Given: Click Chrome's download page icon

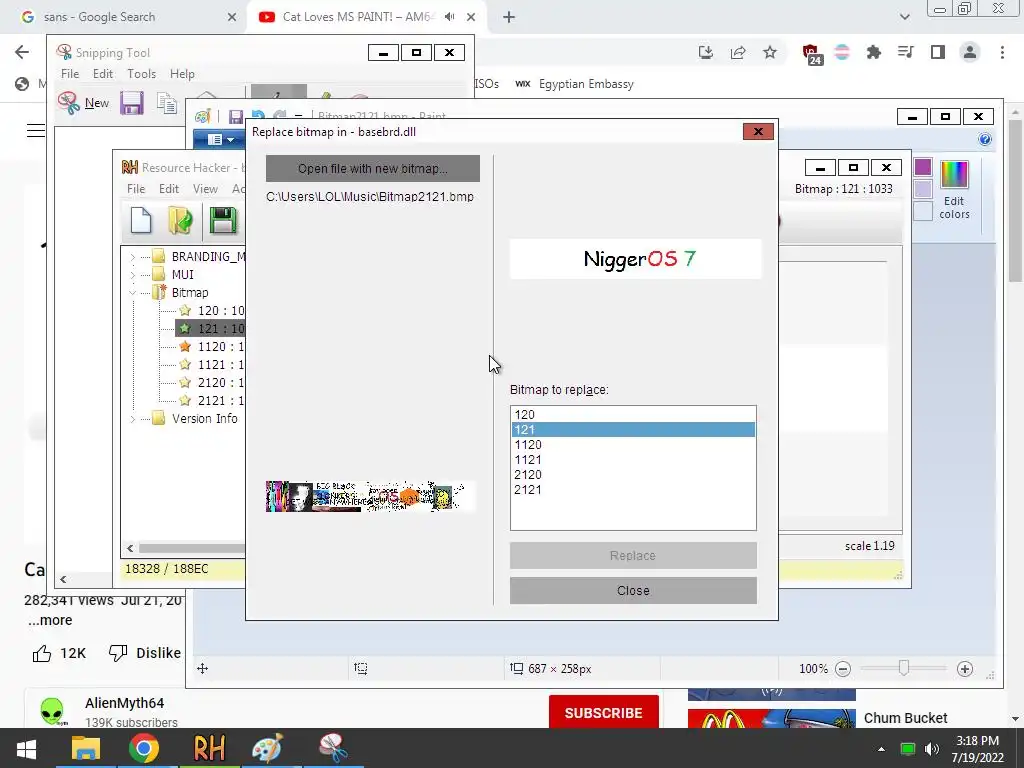Looking at the screenshot, I should [x=705, y=52].
